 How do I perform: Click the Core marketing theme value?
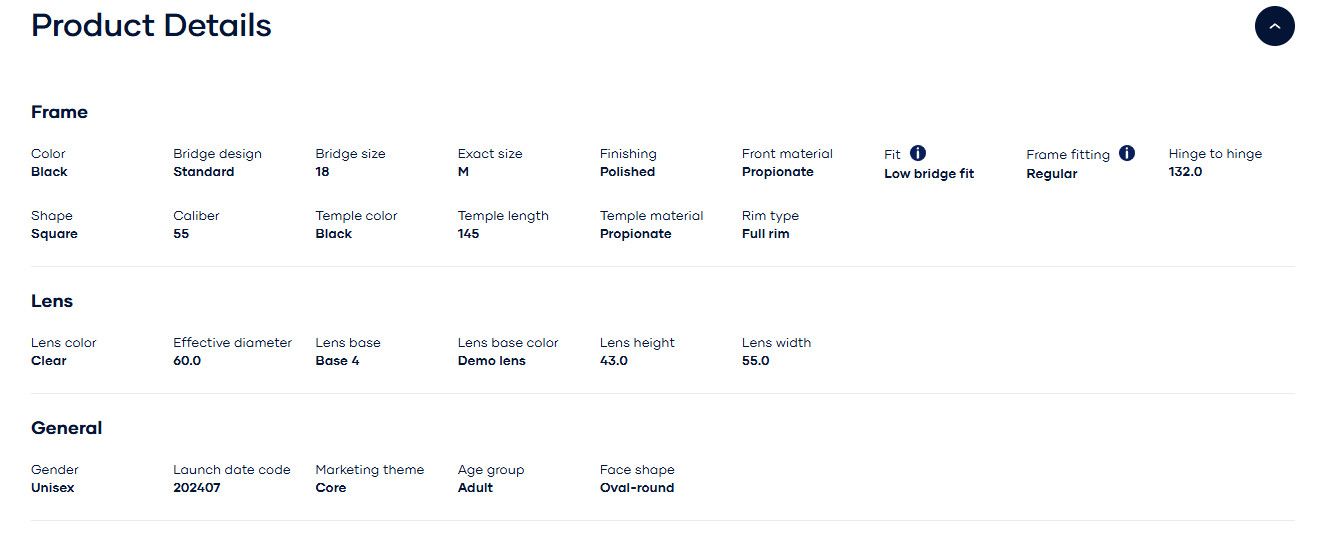pos(331,488)
